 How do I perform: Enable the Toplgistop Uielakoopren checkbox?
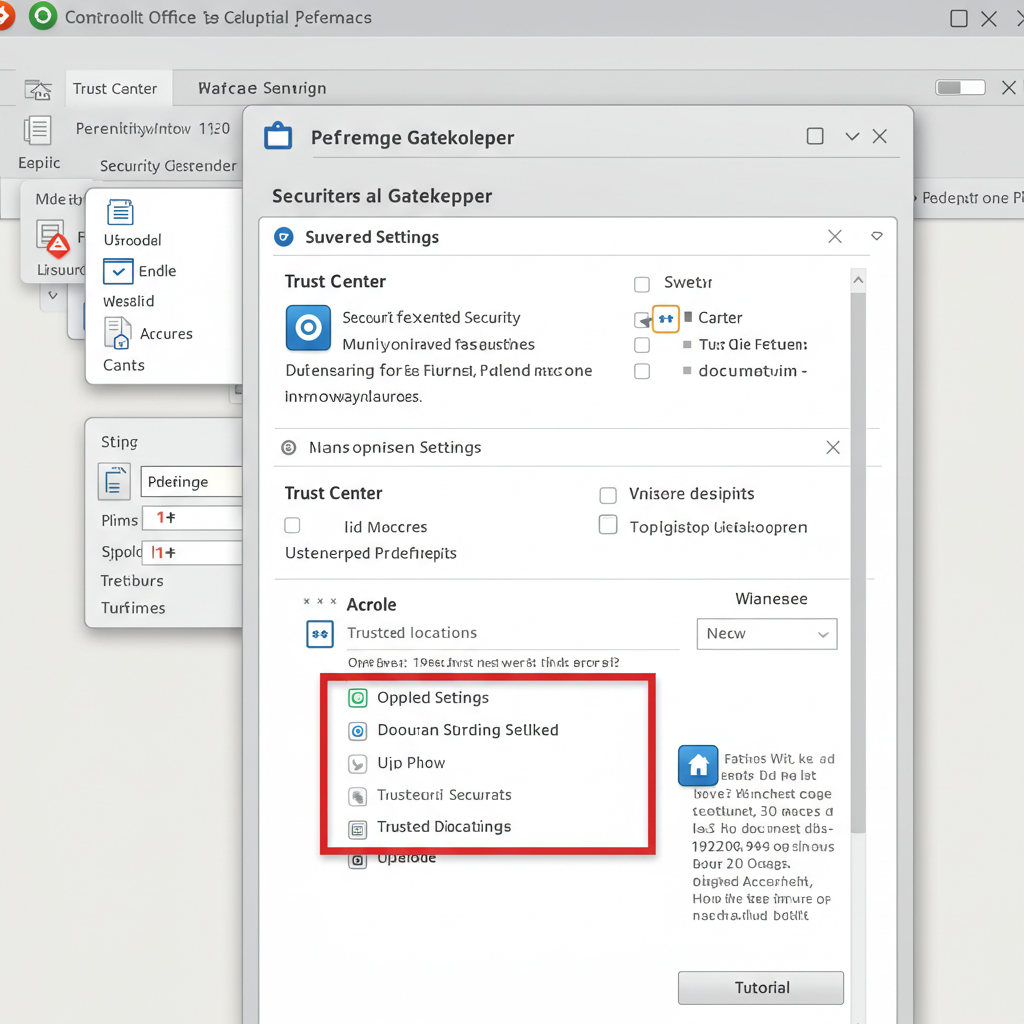click(x=608, y=524)
